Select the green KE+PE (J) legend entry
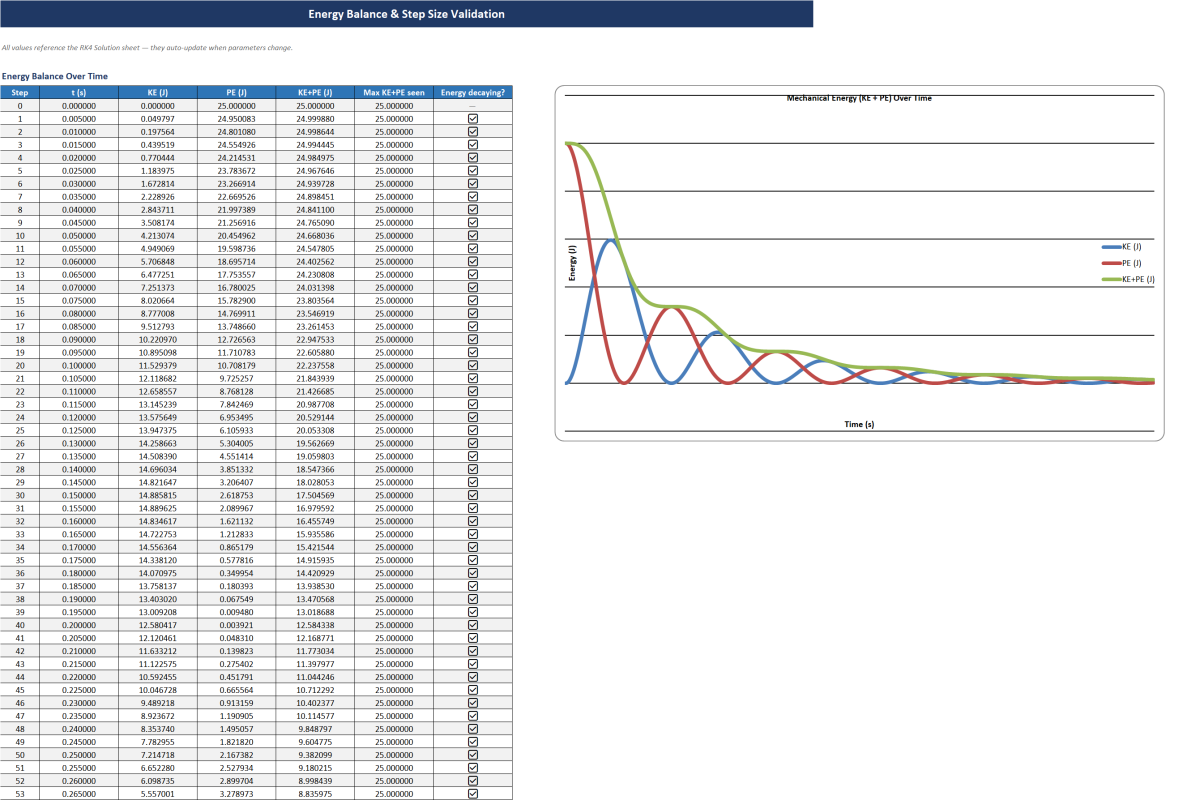1200x800 pixels. coord(1132,280)
